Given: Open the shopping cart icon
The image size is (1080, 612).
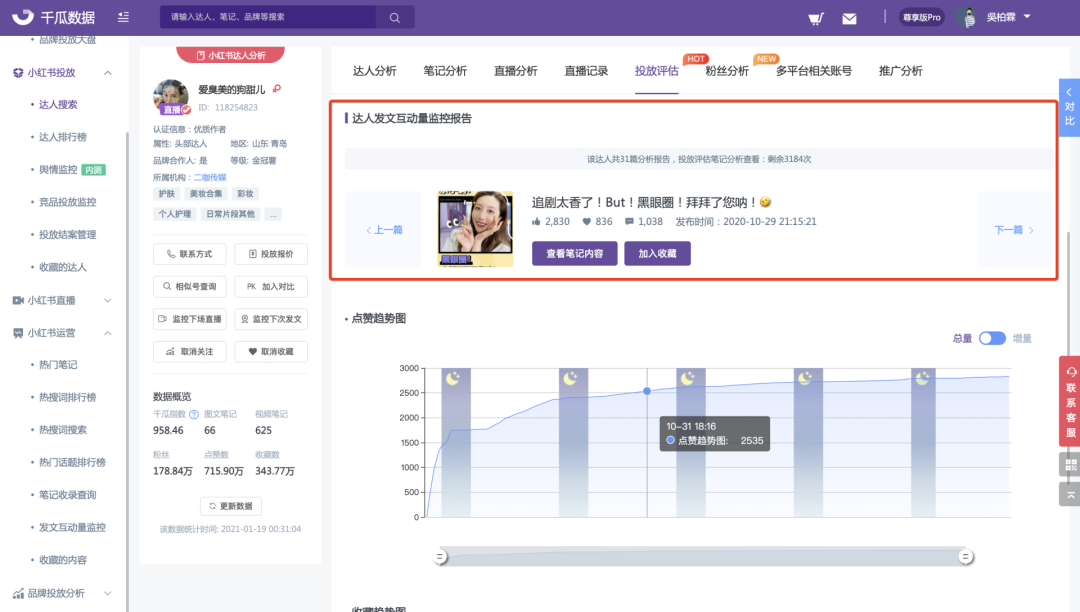Looking at the screenshot, I should 816,18.
